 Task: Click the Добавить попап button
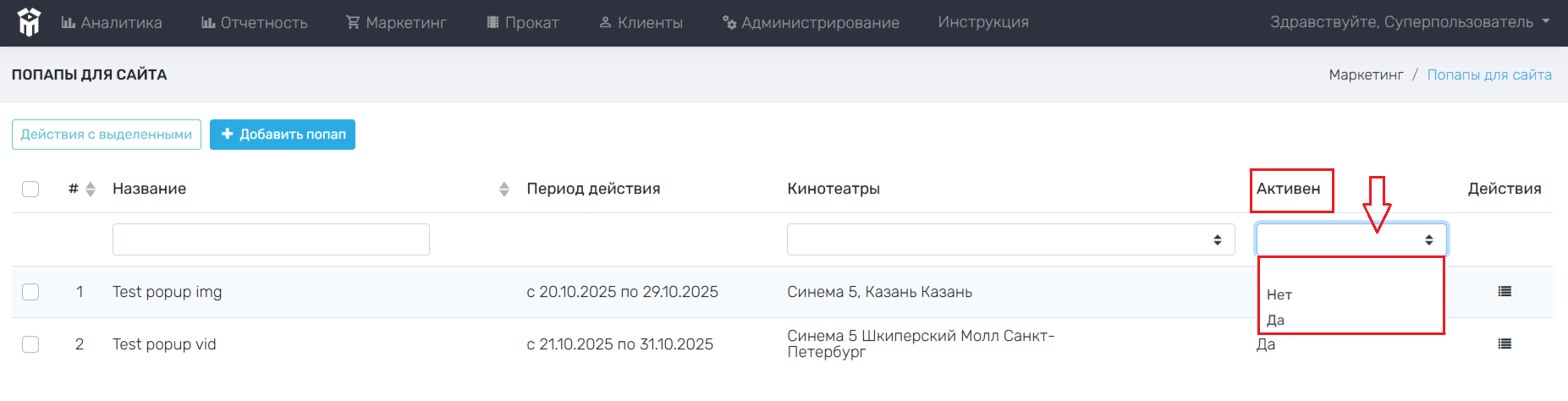point(283,135)
